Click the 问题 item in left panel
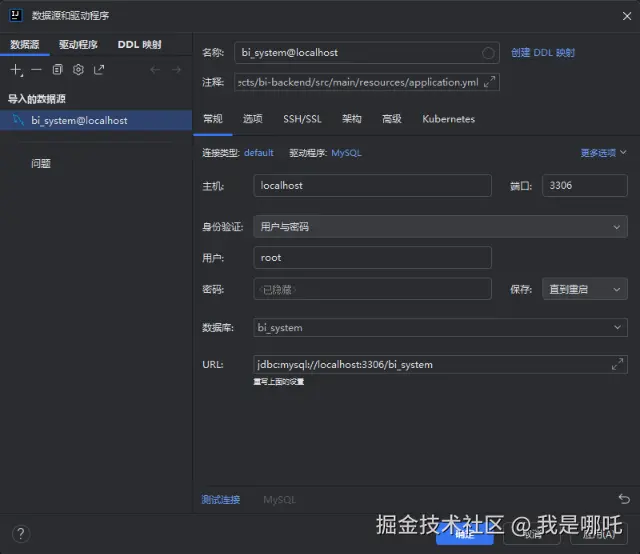This screenshot has height=554, width=640. 41,163
